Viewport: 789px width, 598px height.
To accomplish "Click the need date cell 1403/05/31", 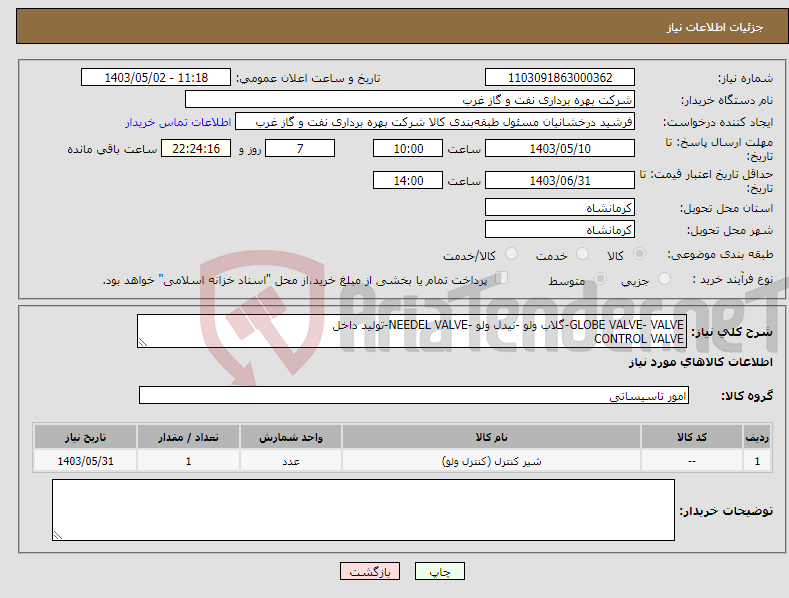I will pos(86,461).
